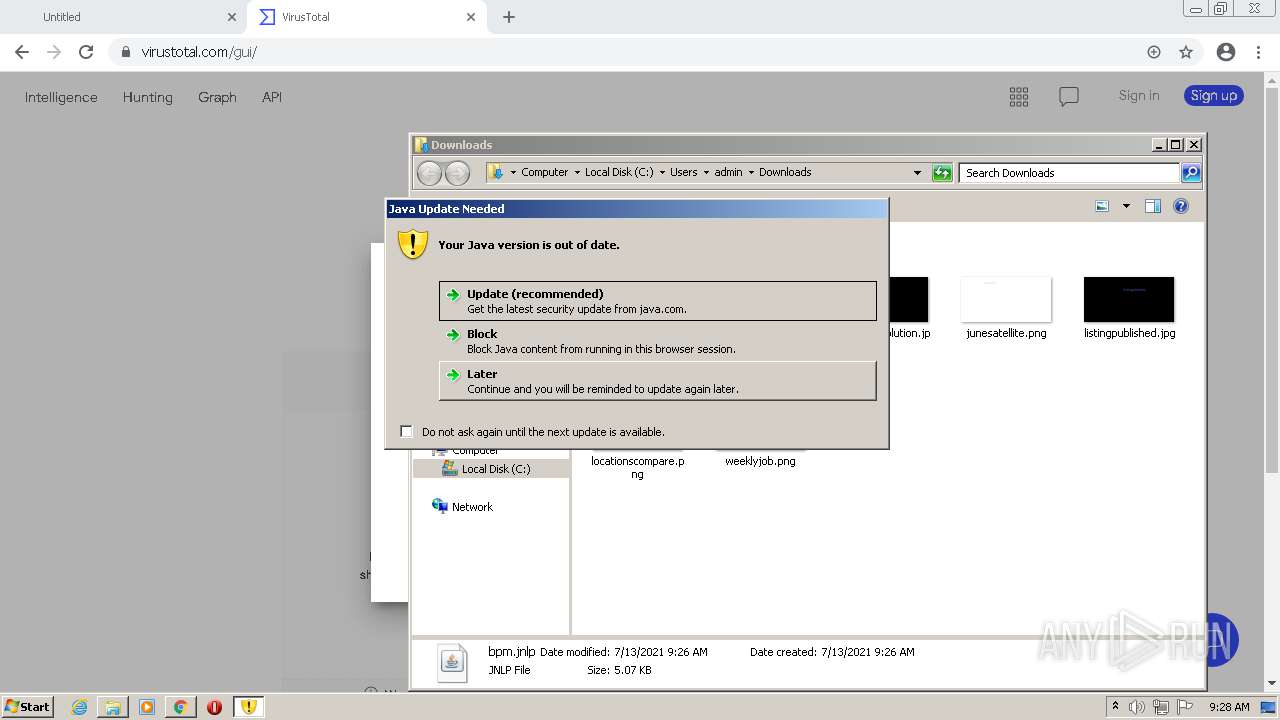Open Intelligence in VirusTotal menu
Image resolution: width=1280 pixels, height=720 pixels.
(x=61, y=97)
